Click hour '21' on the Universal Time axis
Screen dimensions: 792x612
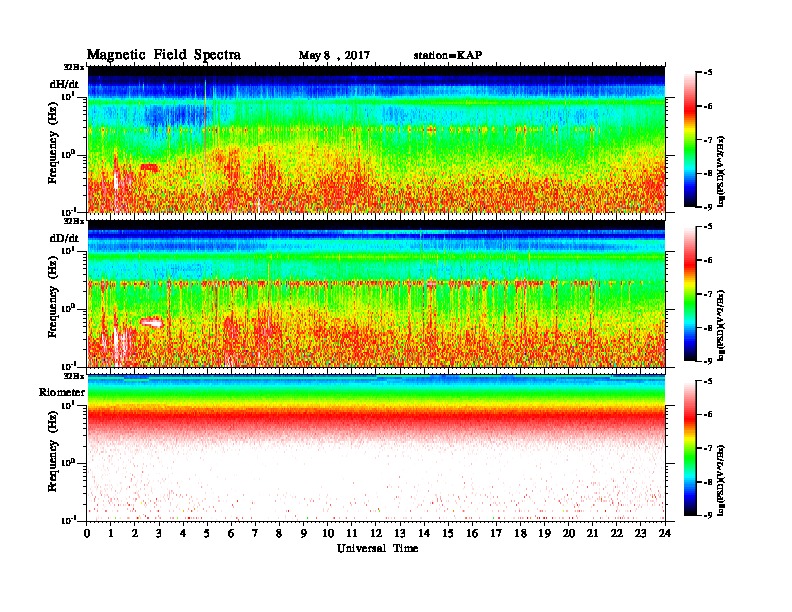[592, 533]
